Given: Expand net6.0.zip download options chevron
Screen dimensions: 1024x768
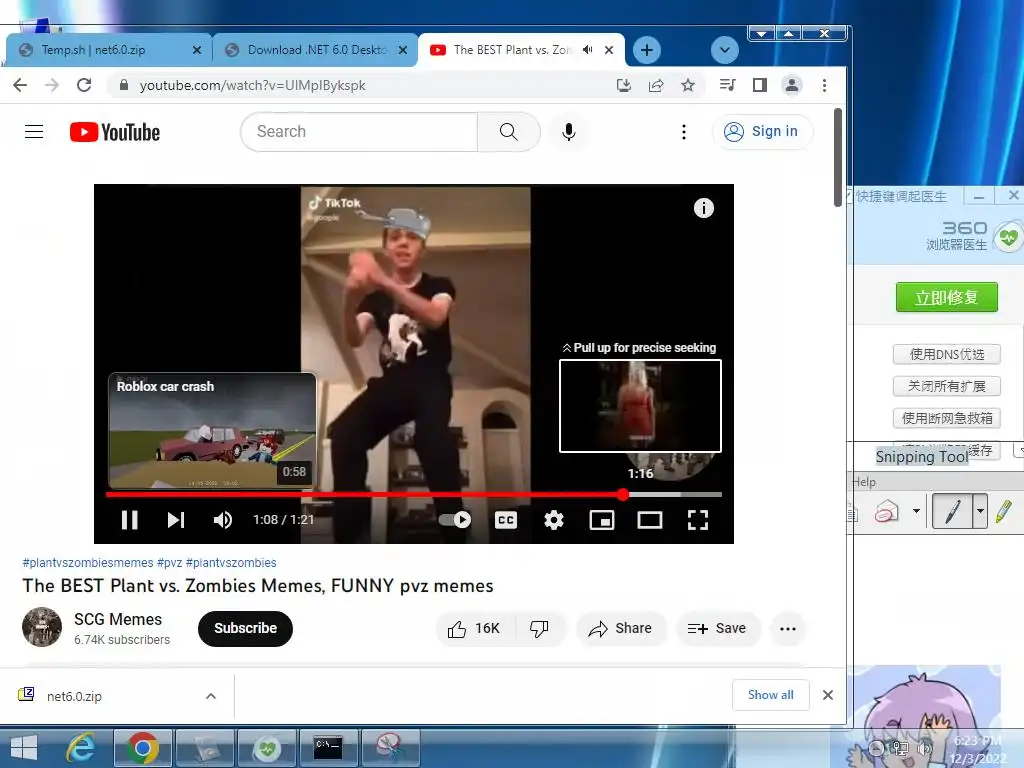Looking at the screenshot, I should click(x=210, y=696).
